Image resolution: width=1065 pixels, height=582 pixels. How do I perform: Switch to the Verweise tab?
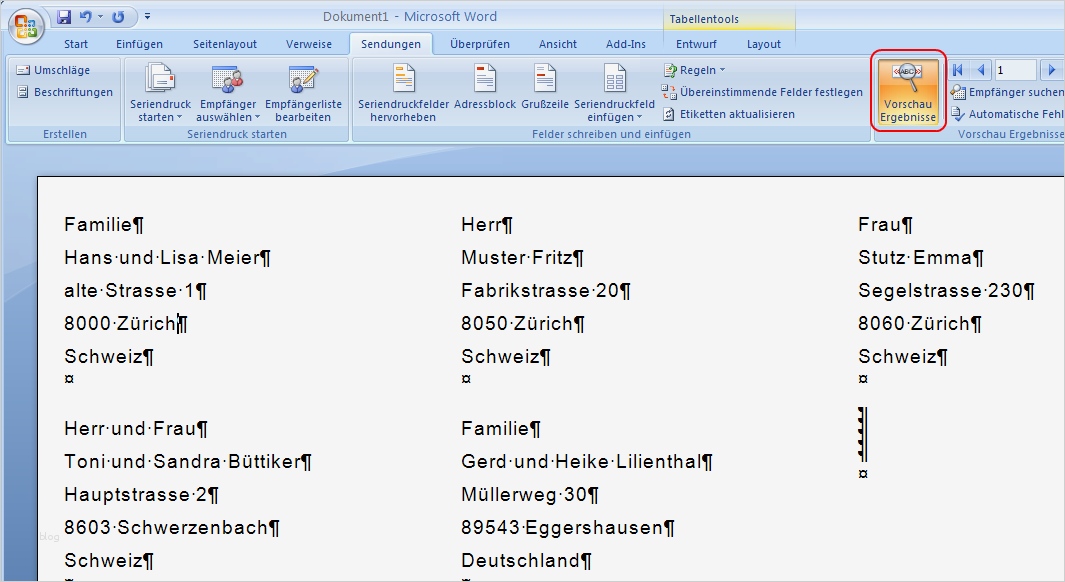309,44
